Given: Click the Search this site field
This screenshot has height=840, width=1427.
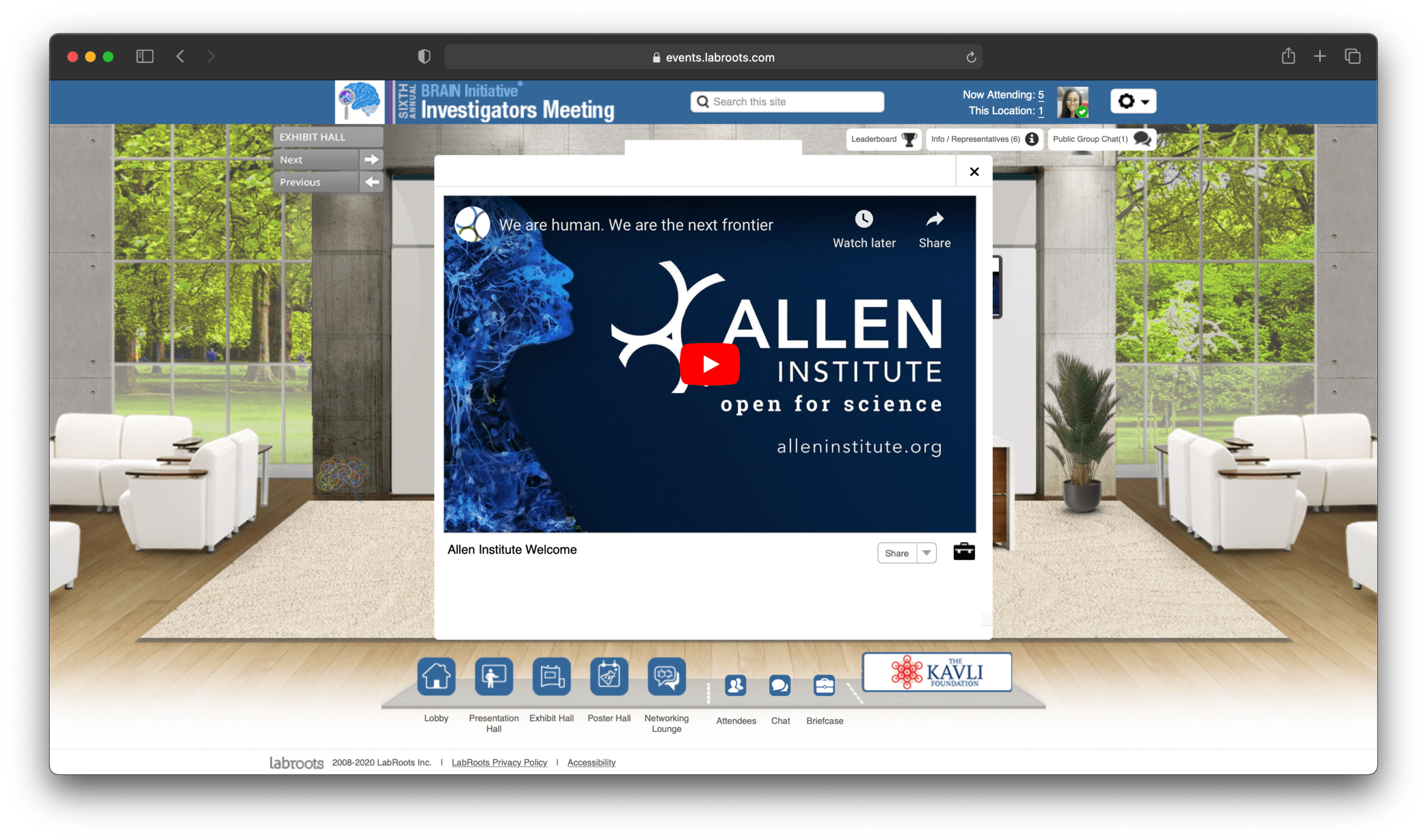Looking at the screenshot, I should pos(787,102).
